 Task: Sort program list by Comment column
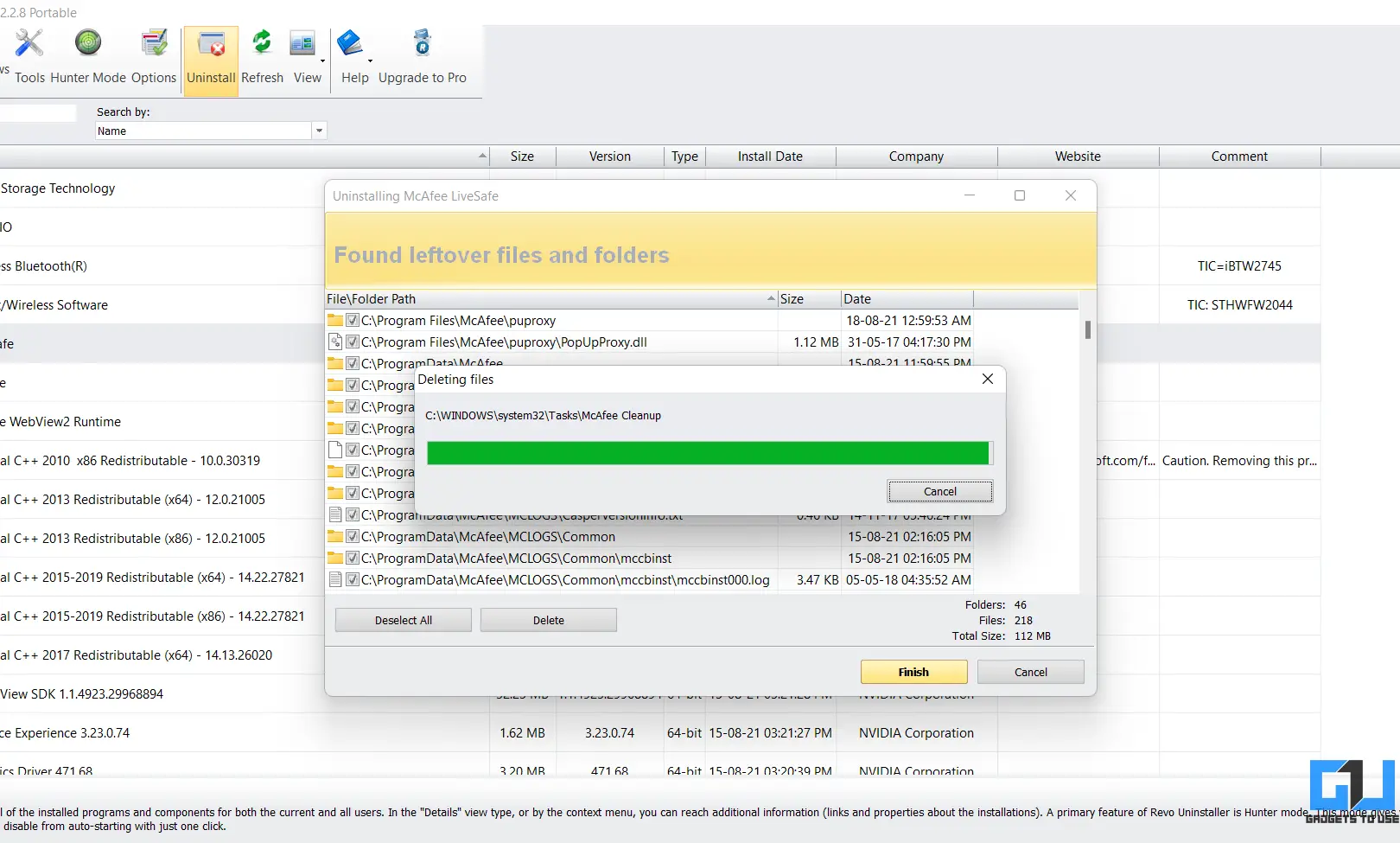point(1239,156)
